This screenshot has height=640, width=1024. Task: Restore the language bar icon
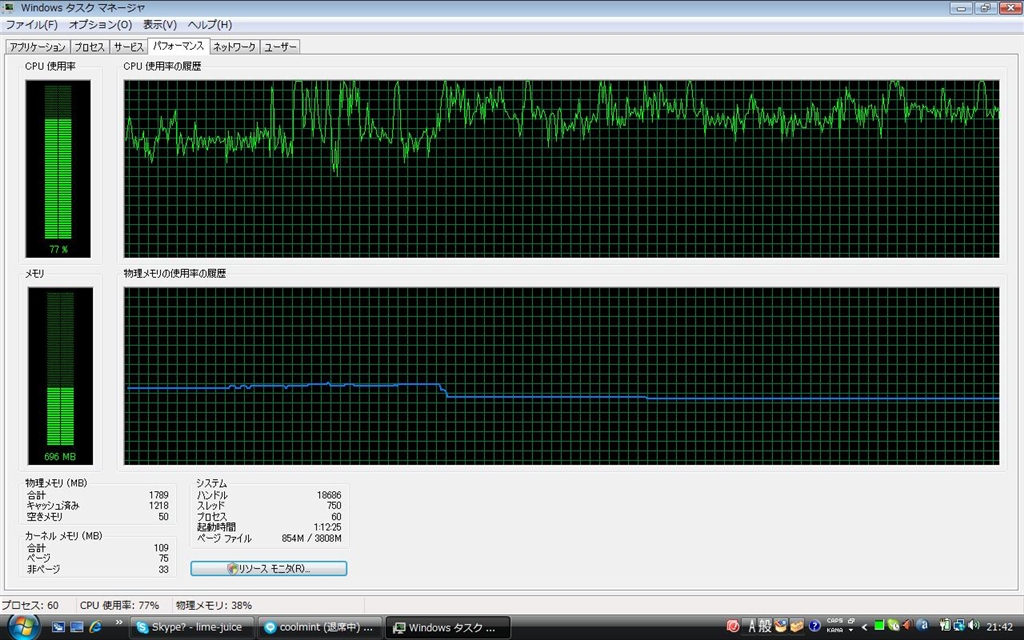click(x=851, y=621)
